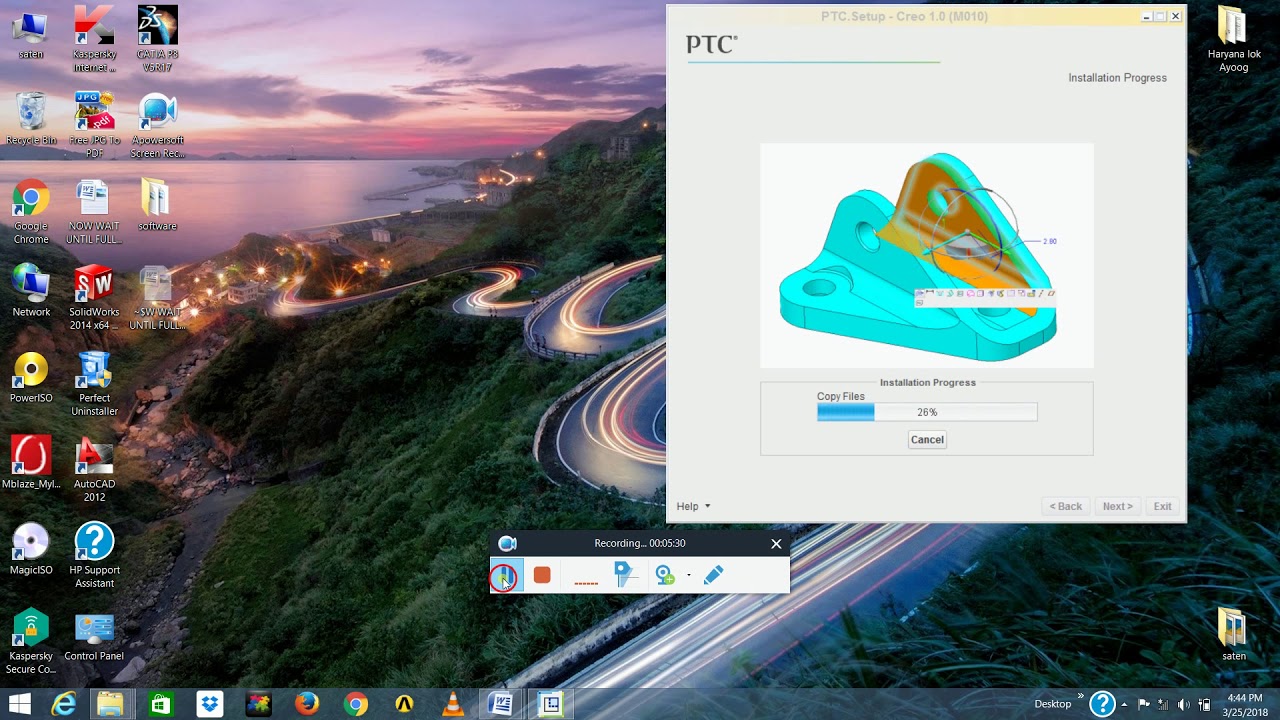The image size is (1280, 720).
Task: Stop the recording with the orange square
Action: pyautogui.click(x=542, y=575)
